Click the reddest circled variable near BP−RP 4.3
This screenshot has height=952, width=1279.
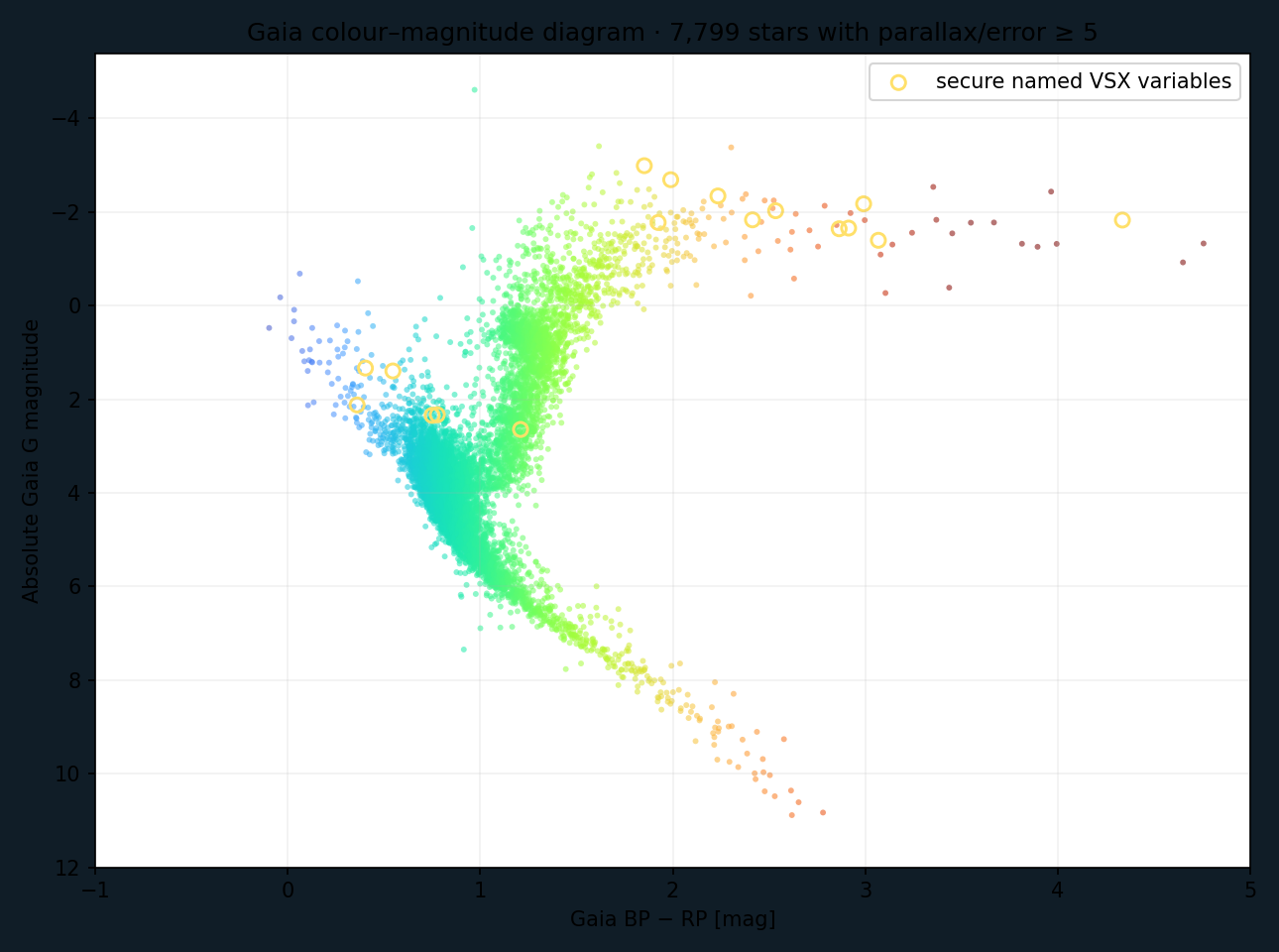pos(1122,220)
